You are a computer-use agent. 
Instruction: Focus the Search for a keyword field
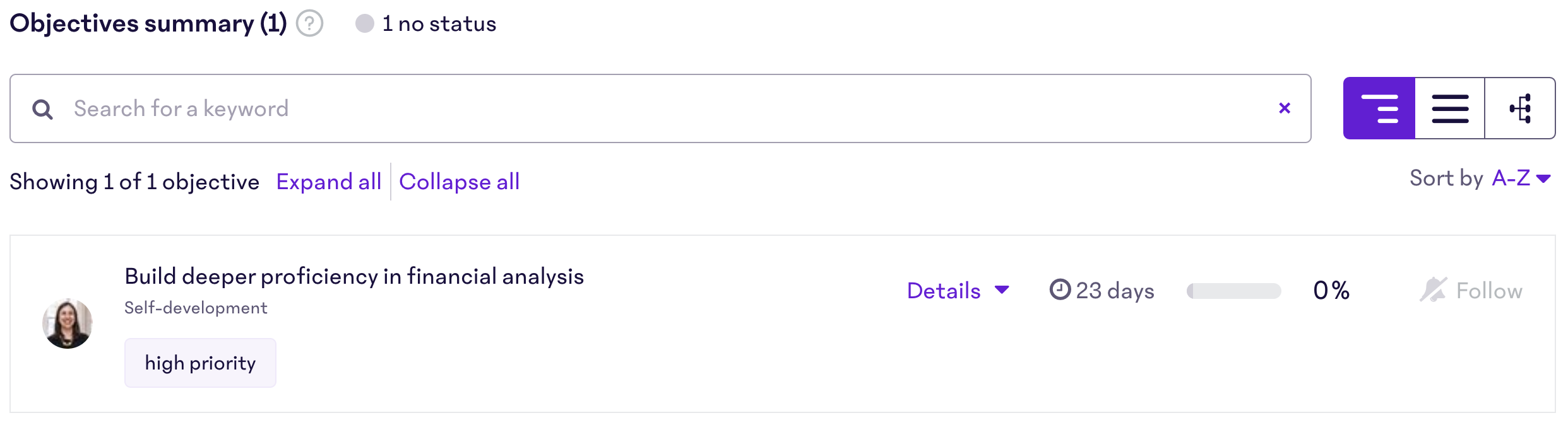tap(660, 108)
